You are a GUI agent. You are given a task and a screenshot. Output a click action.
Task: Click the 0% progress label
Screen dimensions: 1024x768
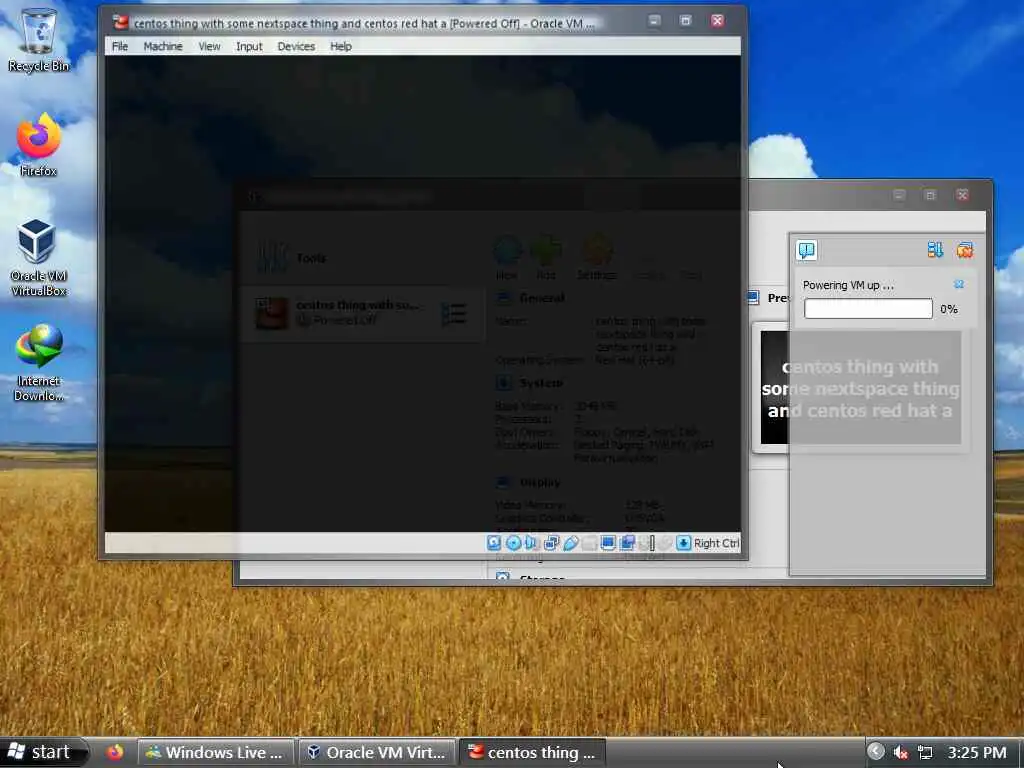pos(949,309)
